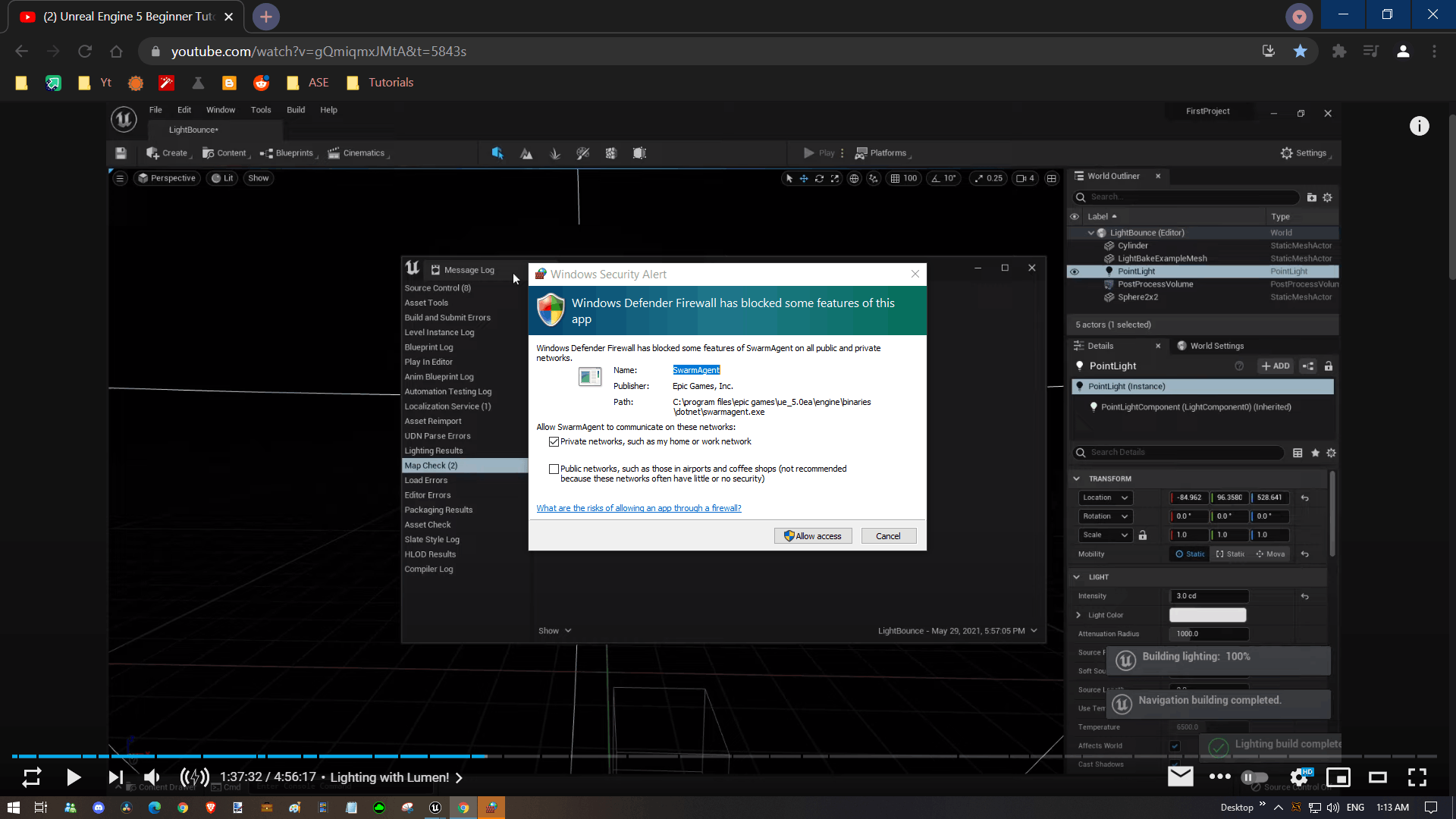Collapse the LightBounce (Editor) tree
The image size is (1456, 819).
pos(1091,233)
